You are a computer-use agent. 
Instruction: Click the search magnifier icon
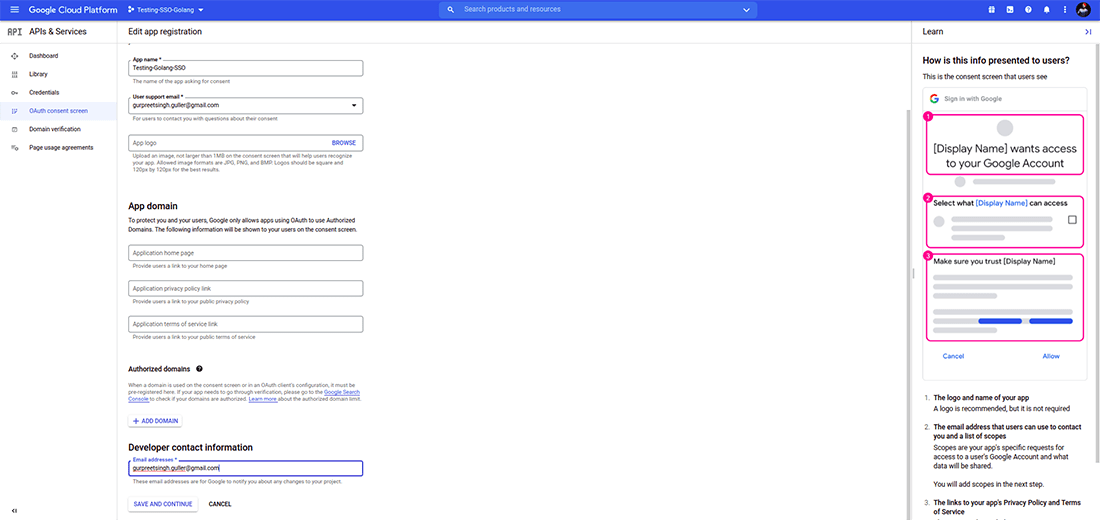(450, 10)
